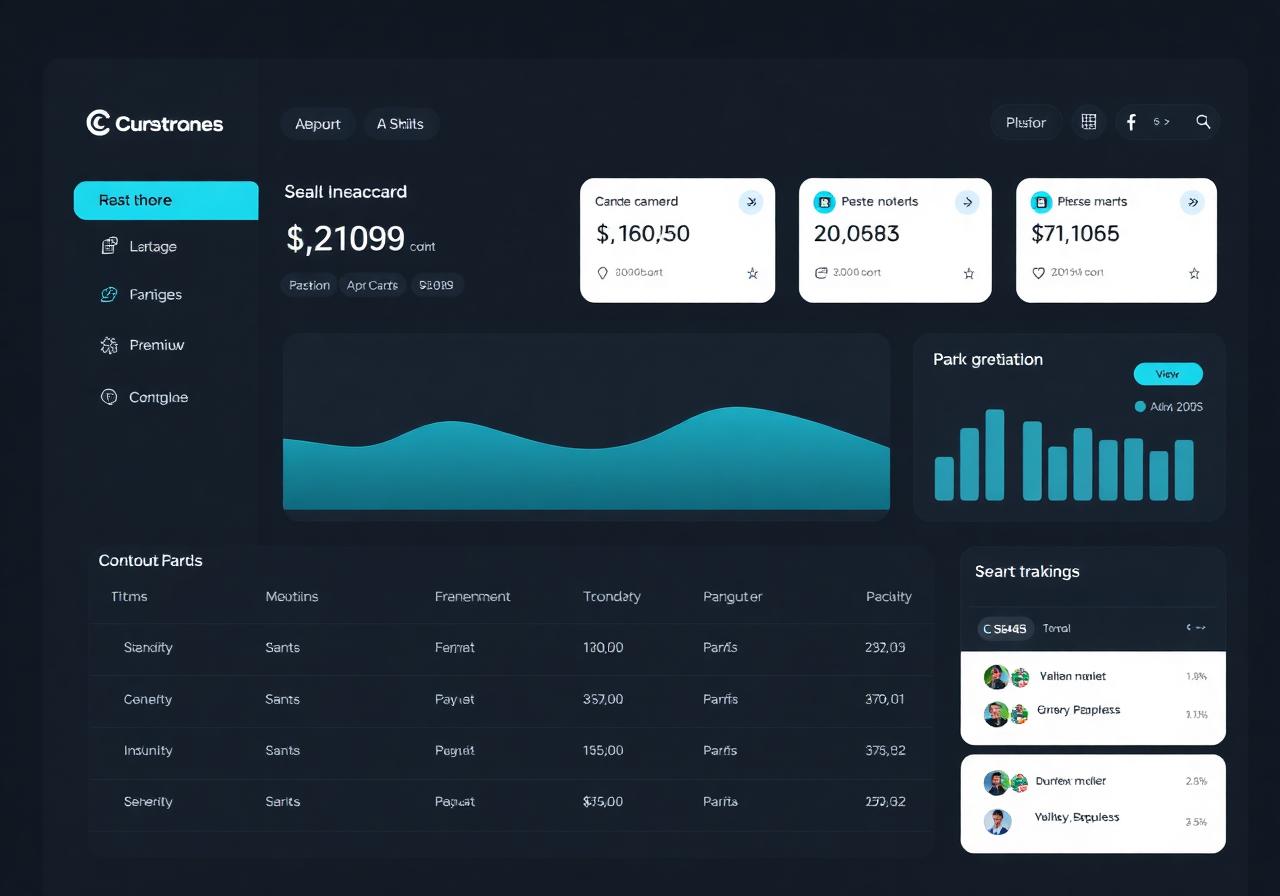Click the avatar next to Yolkey Expuless
The width and height of the screenshot is (1280, 896).
(997, 822)
